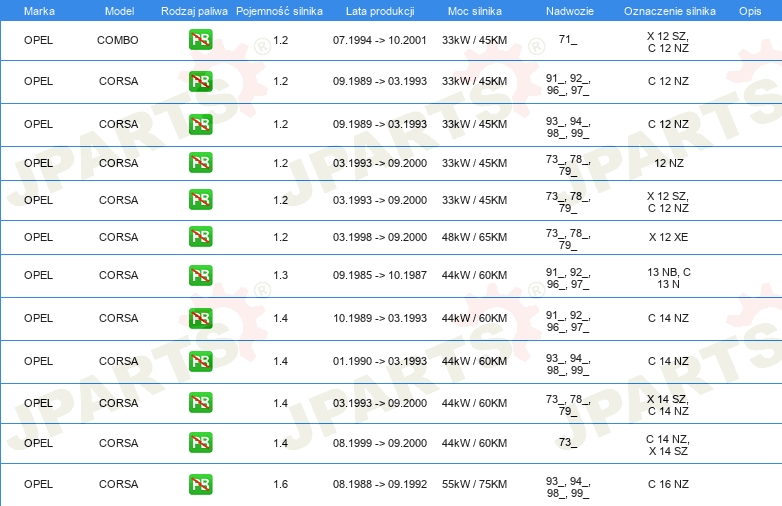This screenshot has width=782, height=506.
Task: Select the engine code X 12 XE
Action: tap(668, 237)
